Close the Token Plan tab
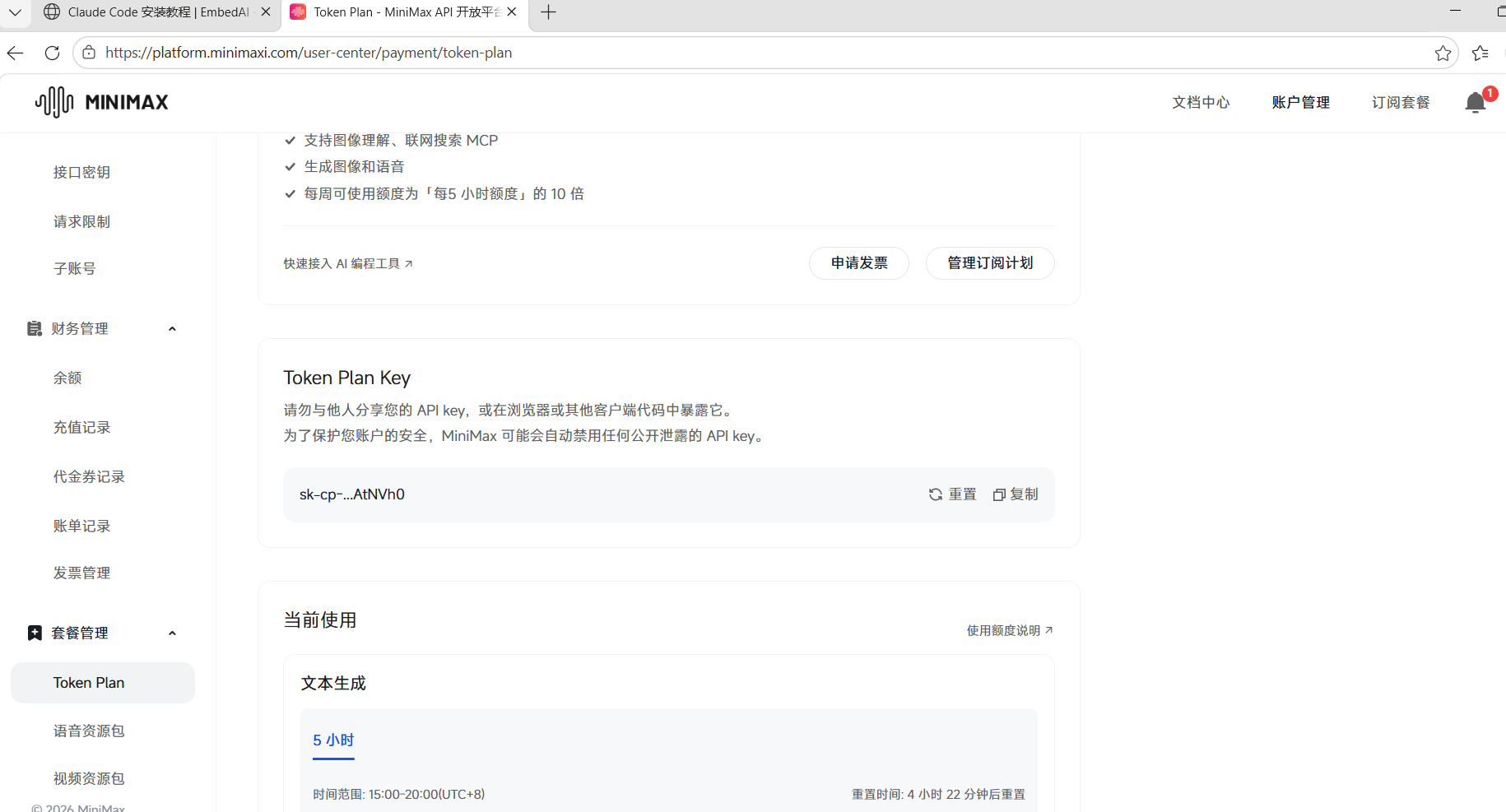Image resolution: width=1506 pixels, height=812 pixels. click(x=512, y=12)
